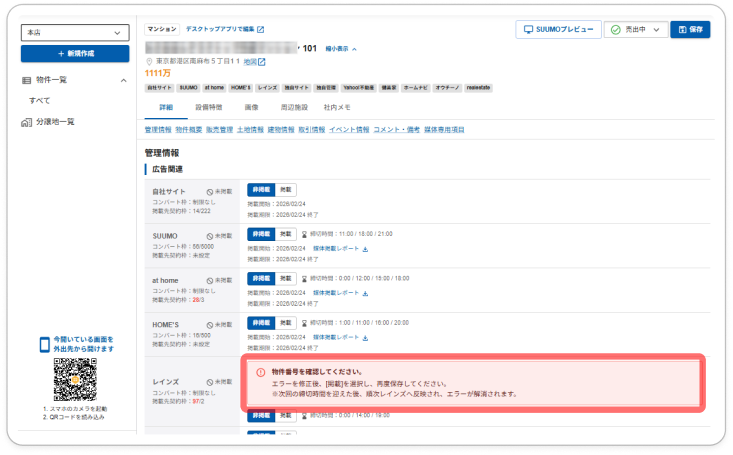Jump to 物件概要 section link

point(189,130)
